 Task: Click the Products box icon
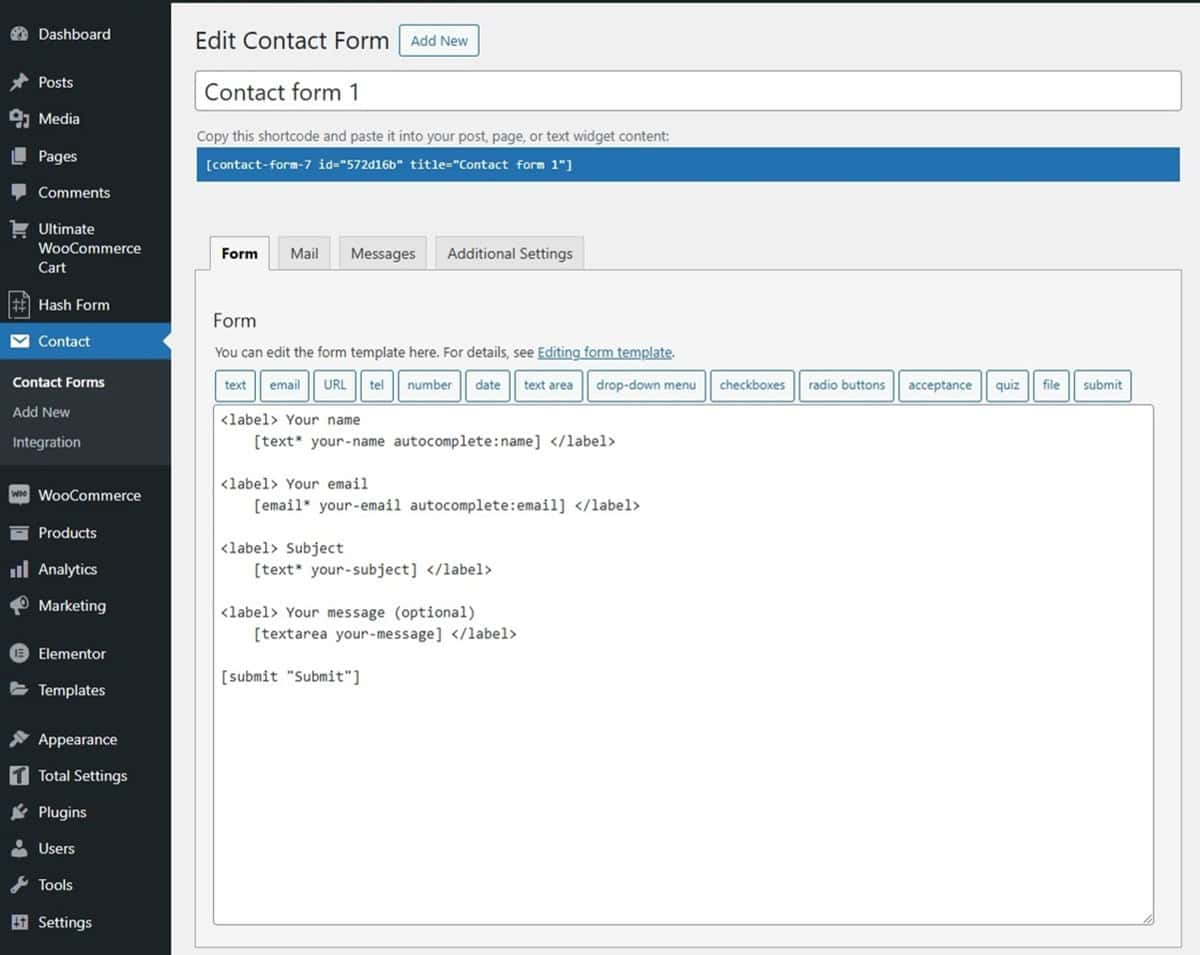19,533
